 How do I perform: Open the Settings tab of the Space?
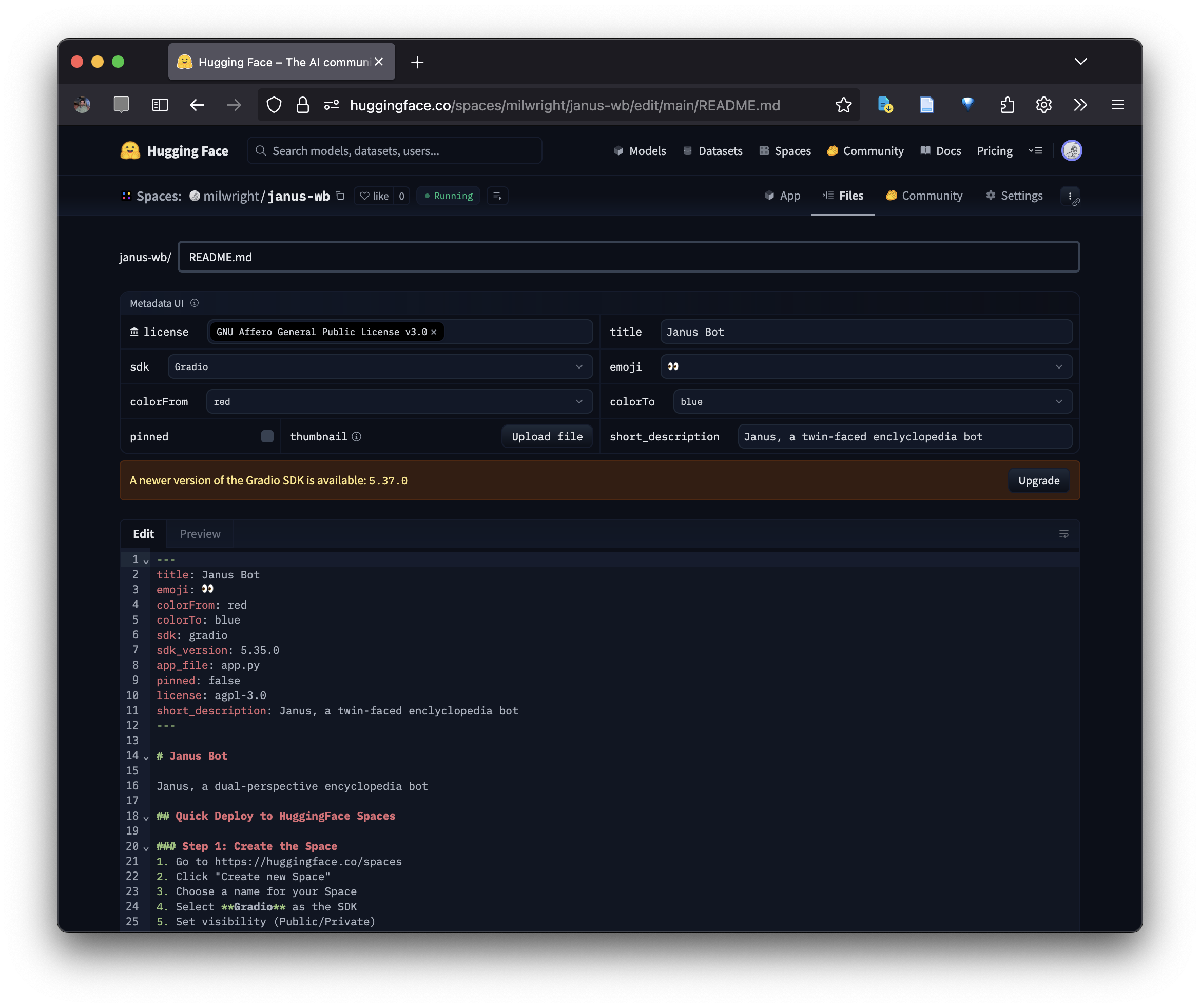click(1014, 196)
